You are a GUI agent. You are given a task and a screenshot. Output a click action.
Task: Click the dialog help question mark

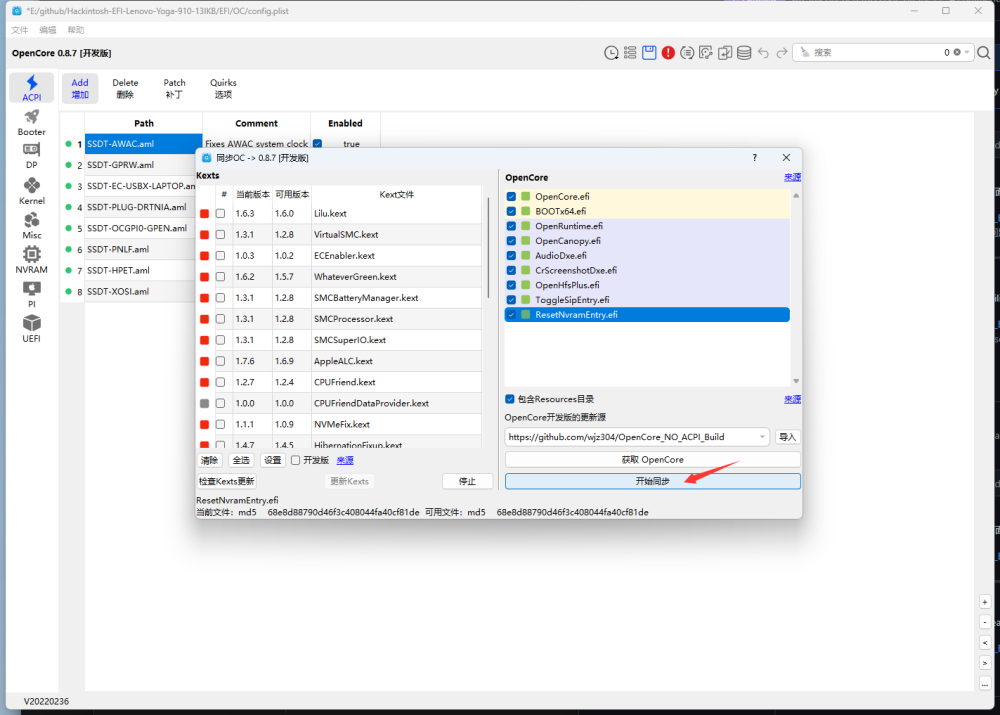pos(754,158)
